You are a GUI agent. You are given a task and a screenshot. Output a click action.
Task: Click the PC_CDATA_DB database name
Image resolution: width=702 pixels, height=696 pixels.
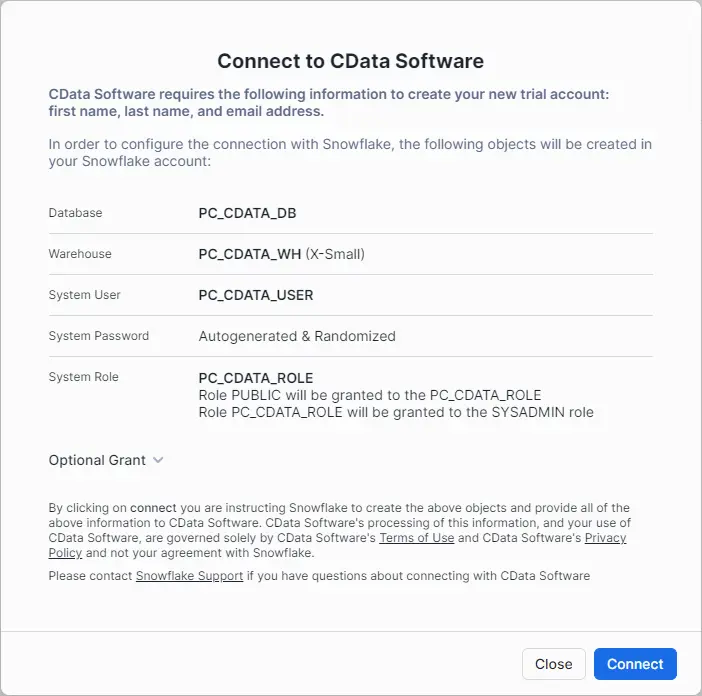click(247, 213)
